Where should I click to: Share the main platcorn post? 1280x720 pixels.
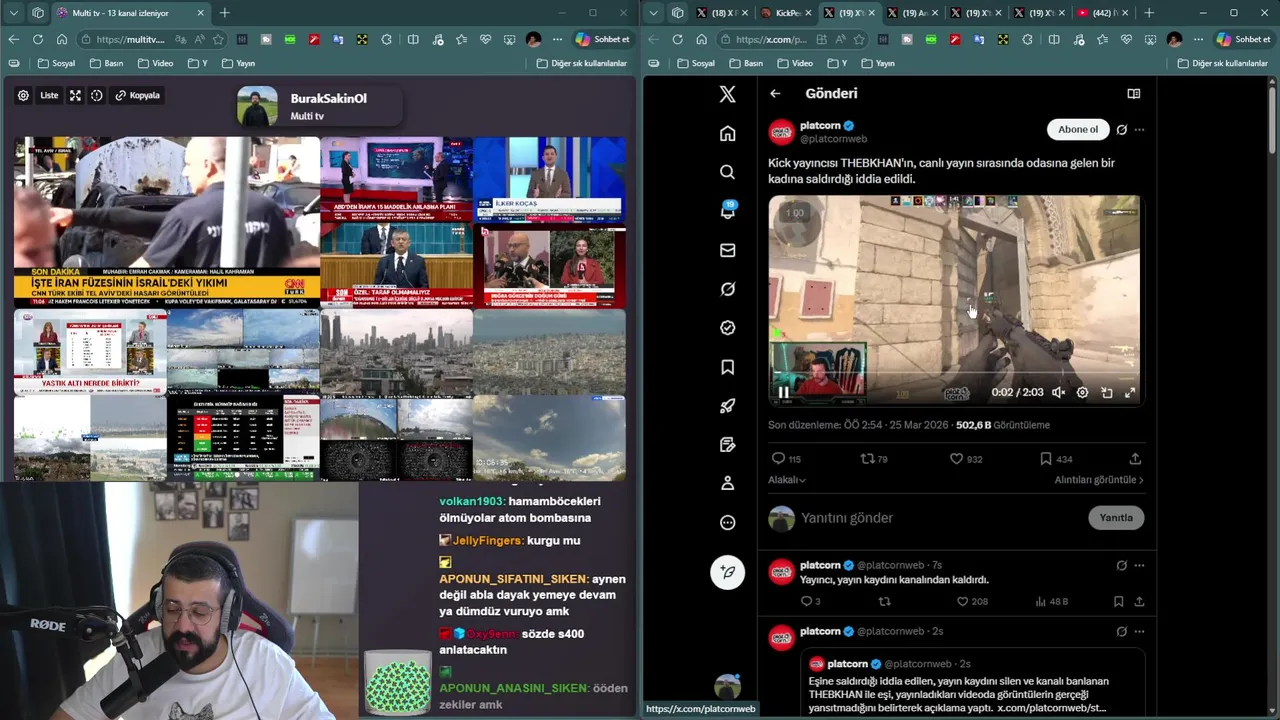tap(1135, 459)
